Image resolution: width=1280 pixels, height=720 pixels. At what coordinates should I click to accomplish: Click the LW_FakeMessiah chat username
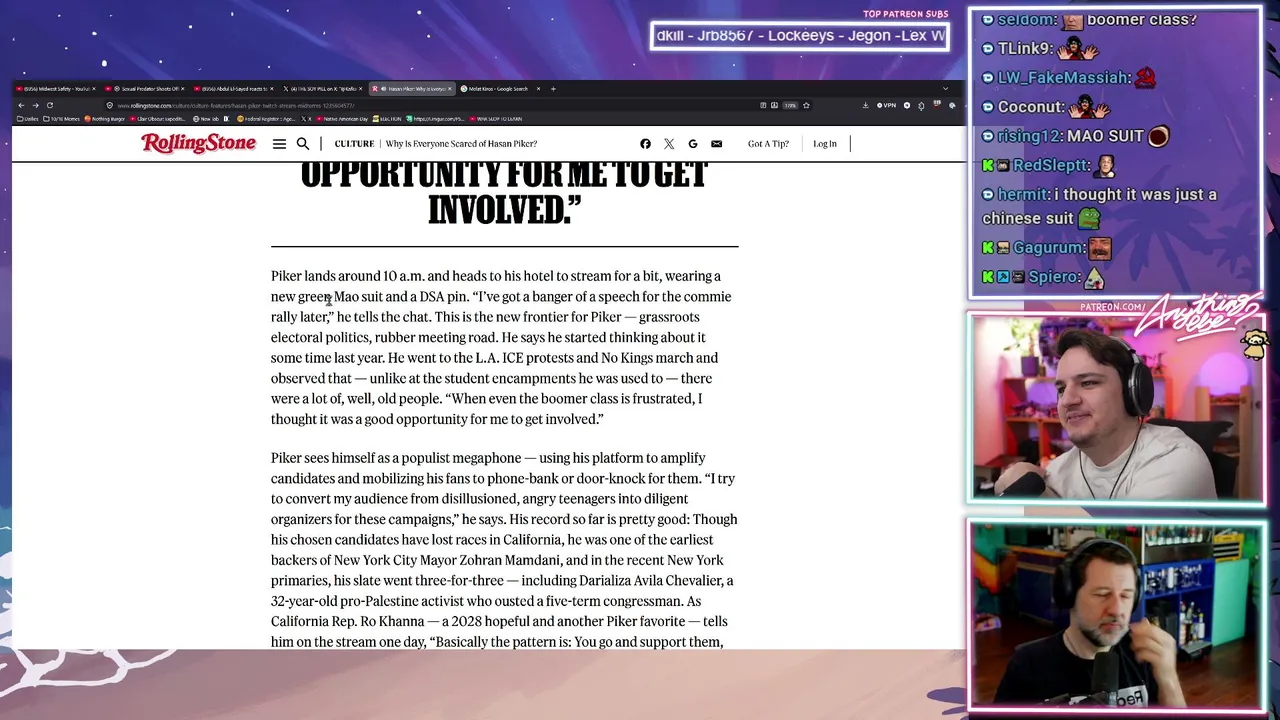[1064, 78]
